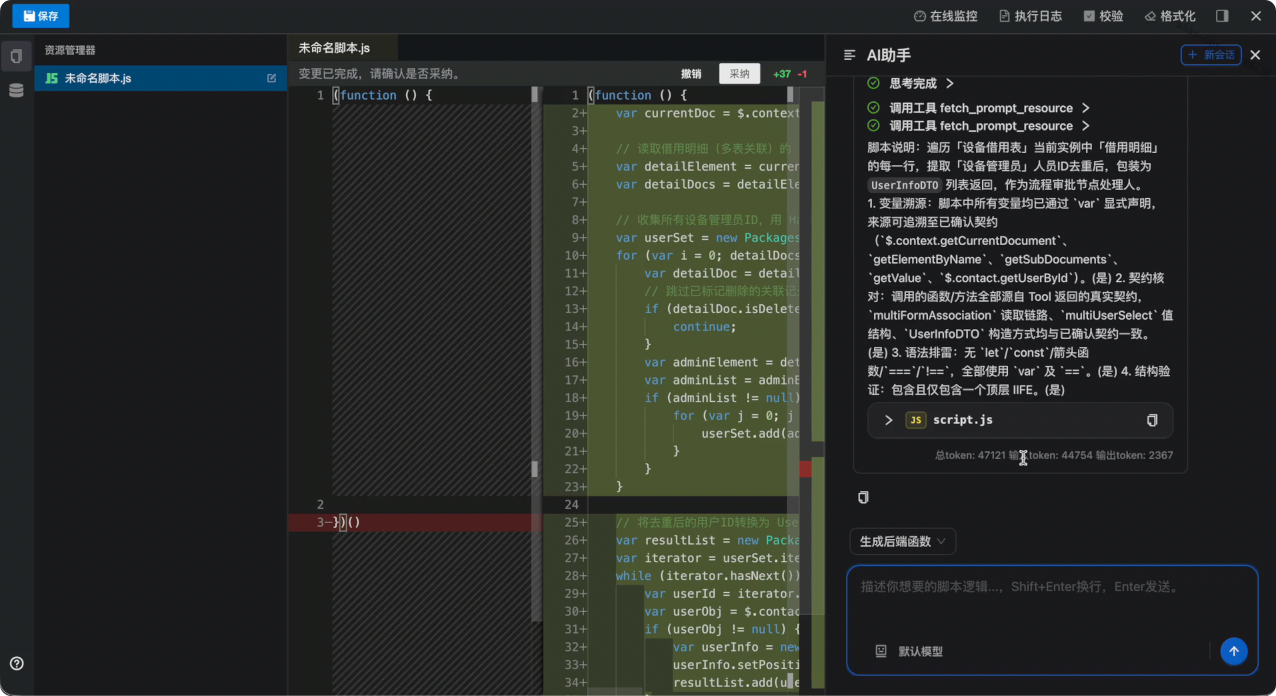
Task: Click the rename icon beside 未命名脚本.js
Action: [x=272, y=78]
